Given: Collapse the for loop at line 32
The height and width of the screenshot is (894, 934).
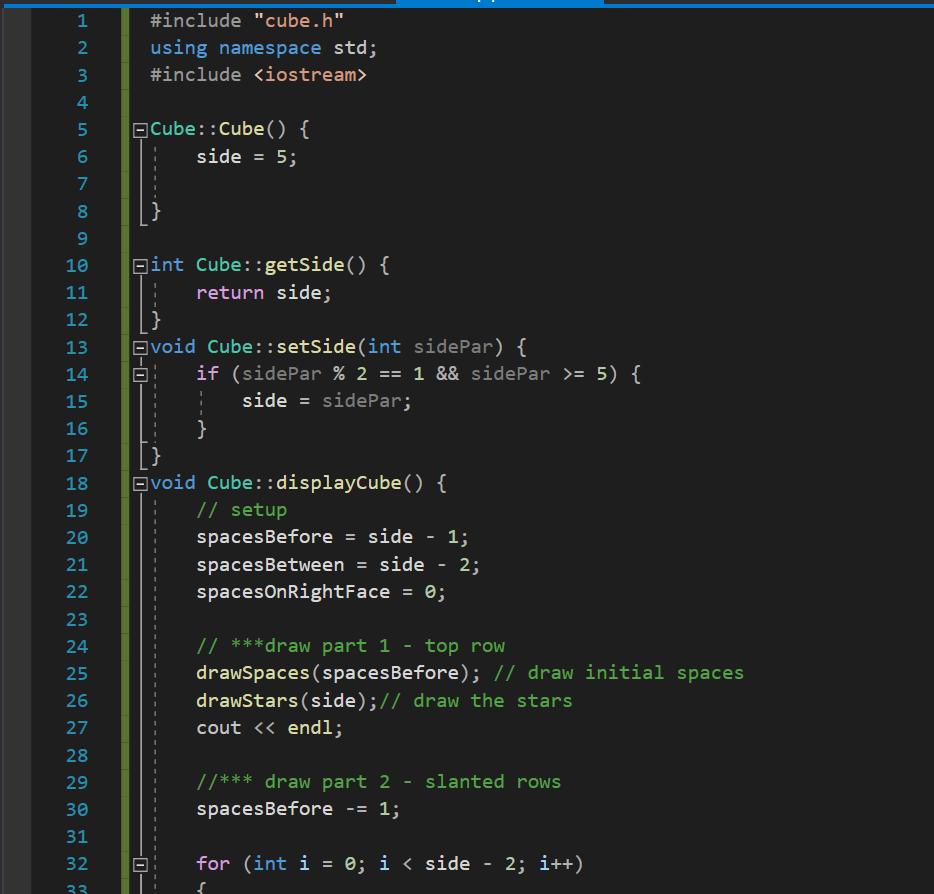Looking at the screenshot, I should [x=140, y=863].
